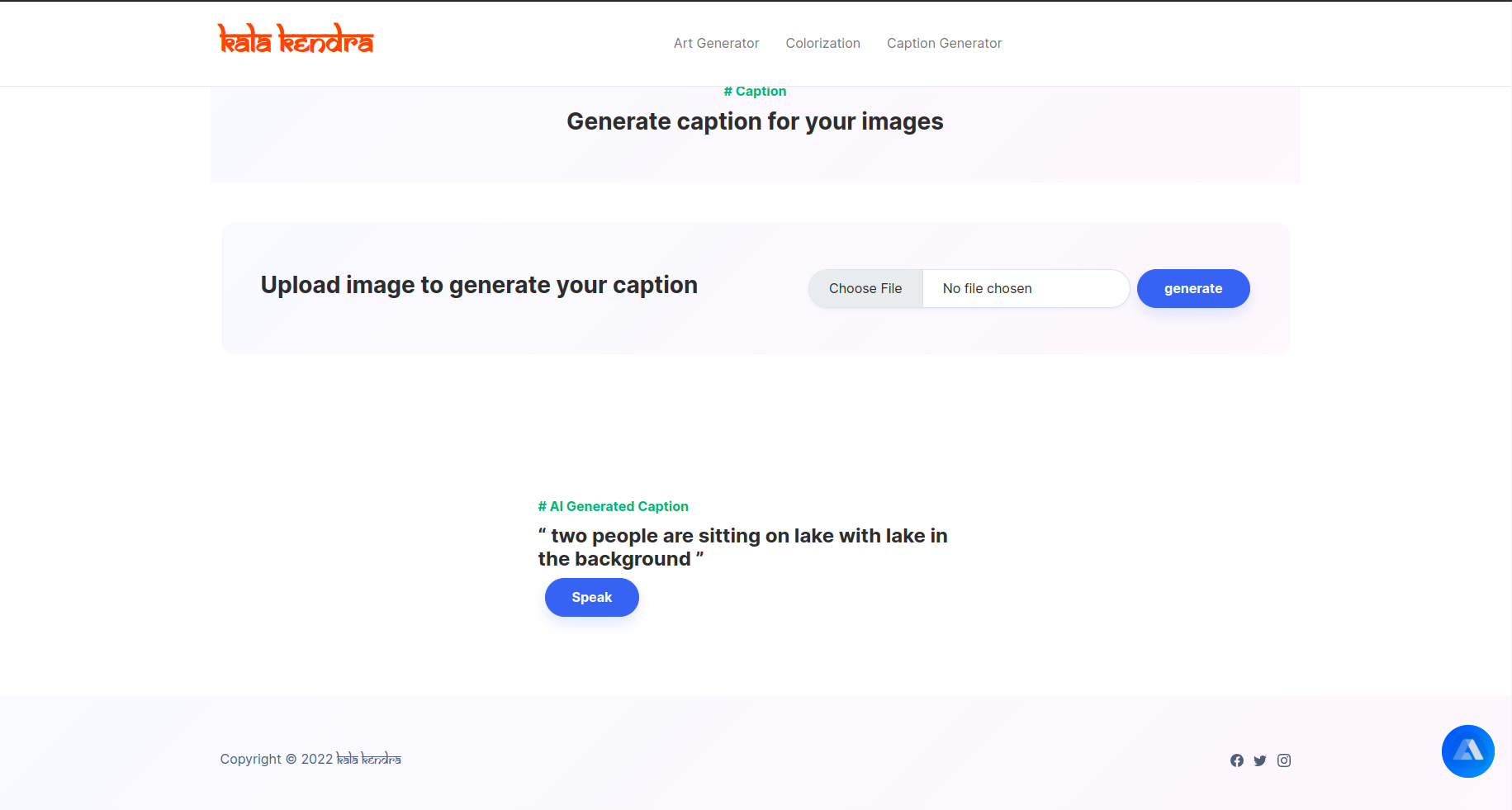
Task: Open the Instagram icon in footer
Action: (1283, 760)
